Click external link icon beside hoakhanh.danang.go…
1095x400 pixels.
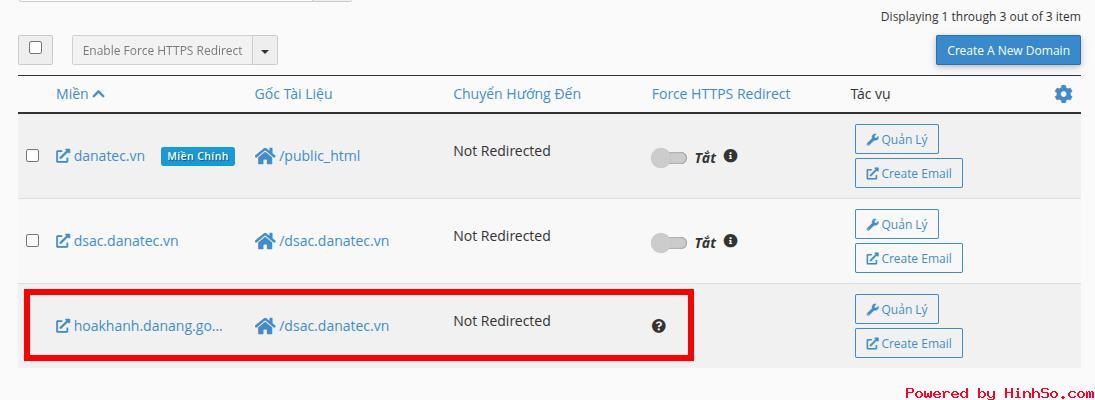point(63,326)
